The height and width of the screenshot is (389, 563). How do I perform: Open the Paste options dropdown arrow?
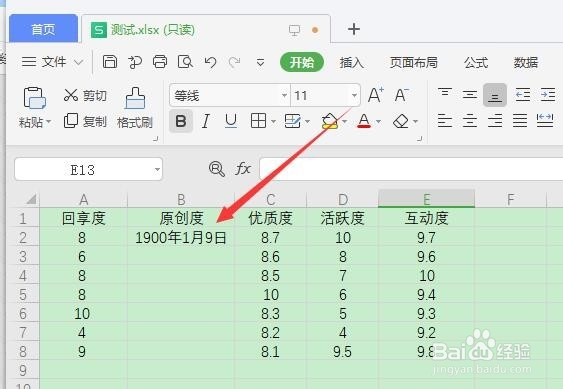pos(48,122)
